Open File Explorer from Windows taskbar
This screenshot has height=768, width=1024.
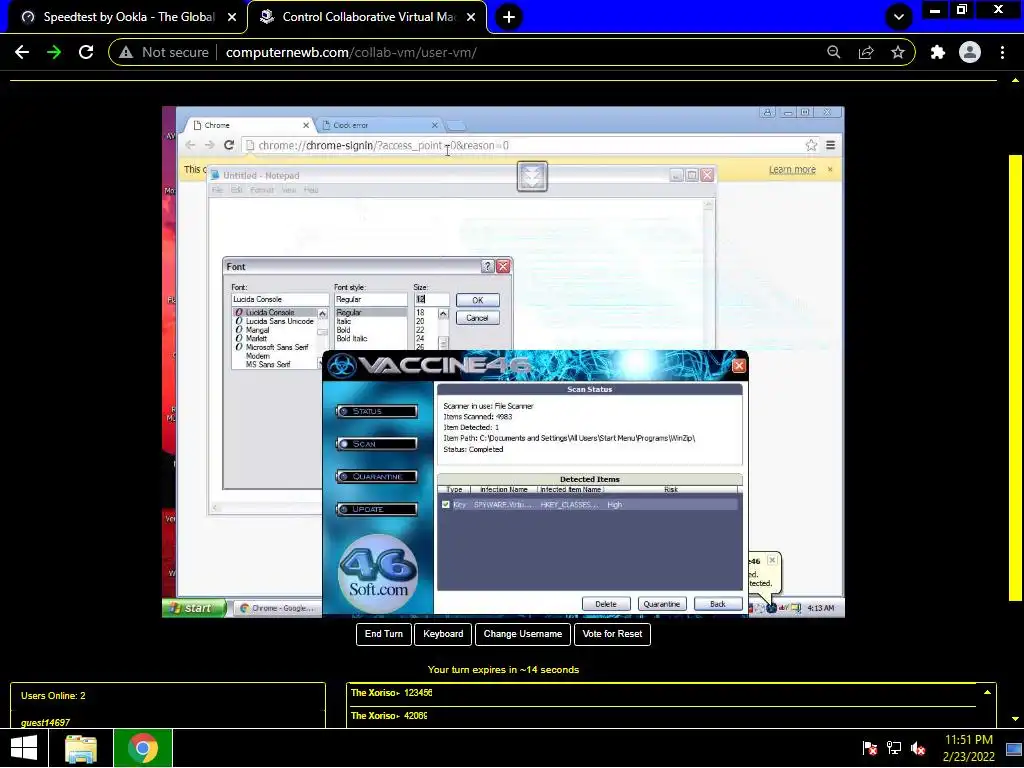click(81, 748)
